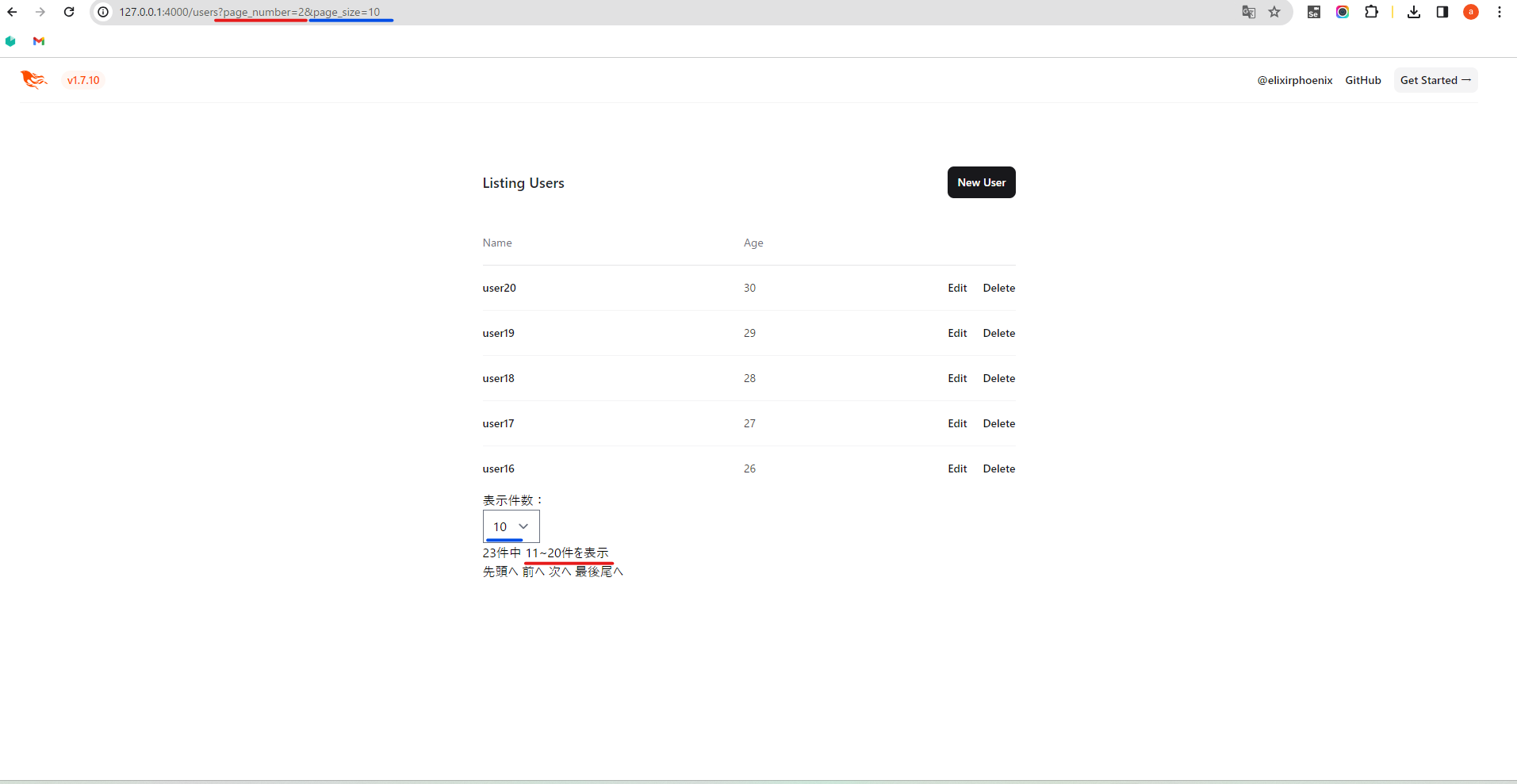Click the colorful circular extension icon
The width and height of the screenshot is (1517, 784).
1343,12
